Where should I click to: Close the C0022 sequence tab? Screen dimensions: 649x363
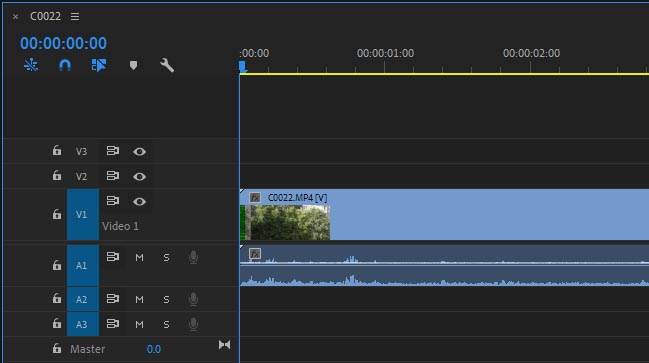pyautogui.click(x=15, y=17)
